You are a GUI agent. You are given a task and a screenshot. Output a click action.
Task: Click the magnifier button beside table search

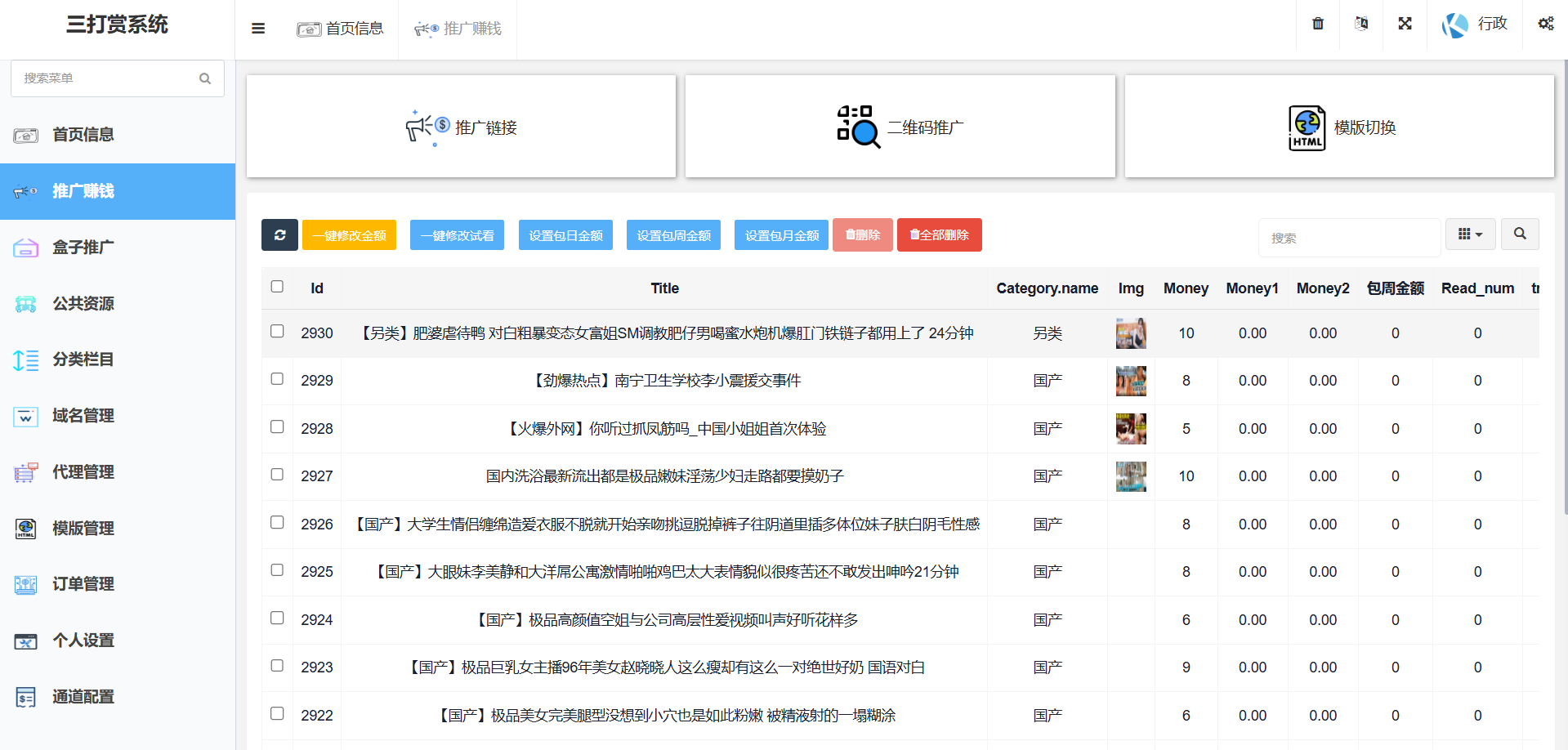click(1520, 234)
